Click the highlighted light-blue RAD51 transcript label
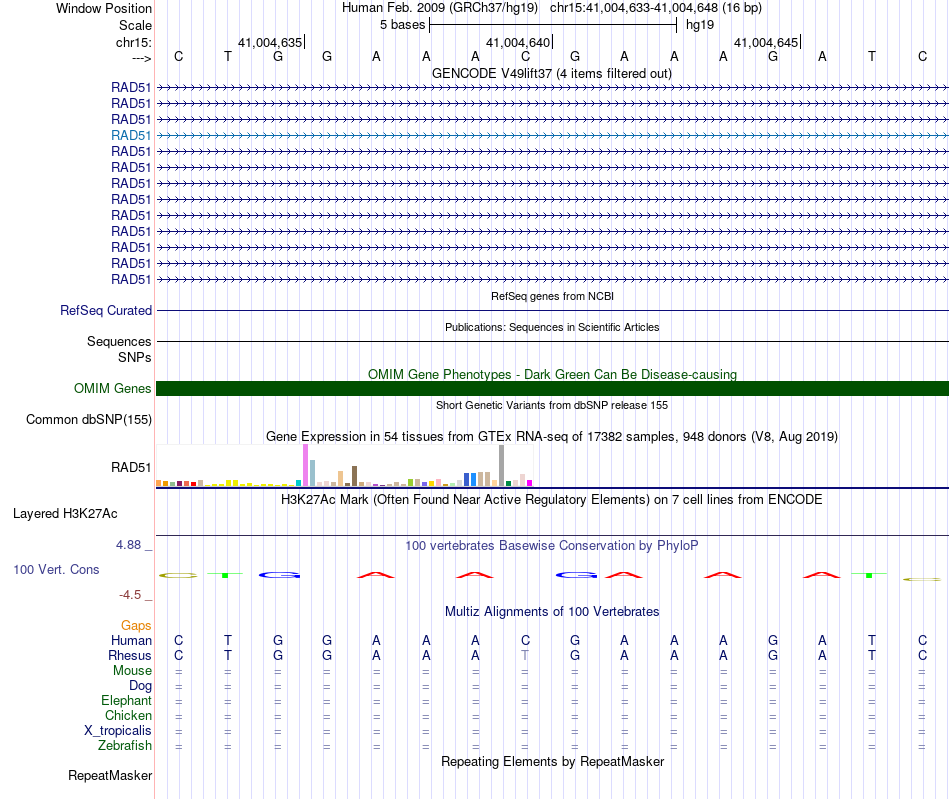 (131, 135)
